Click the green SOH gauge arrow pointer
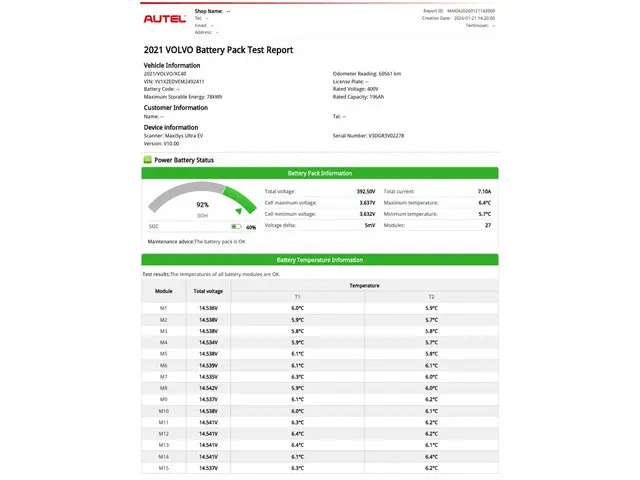 tap(238, 211)
